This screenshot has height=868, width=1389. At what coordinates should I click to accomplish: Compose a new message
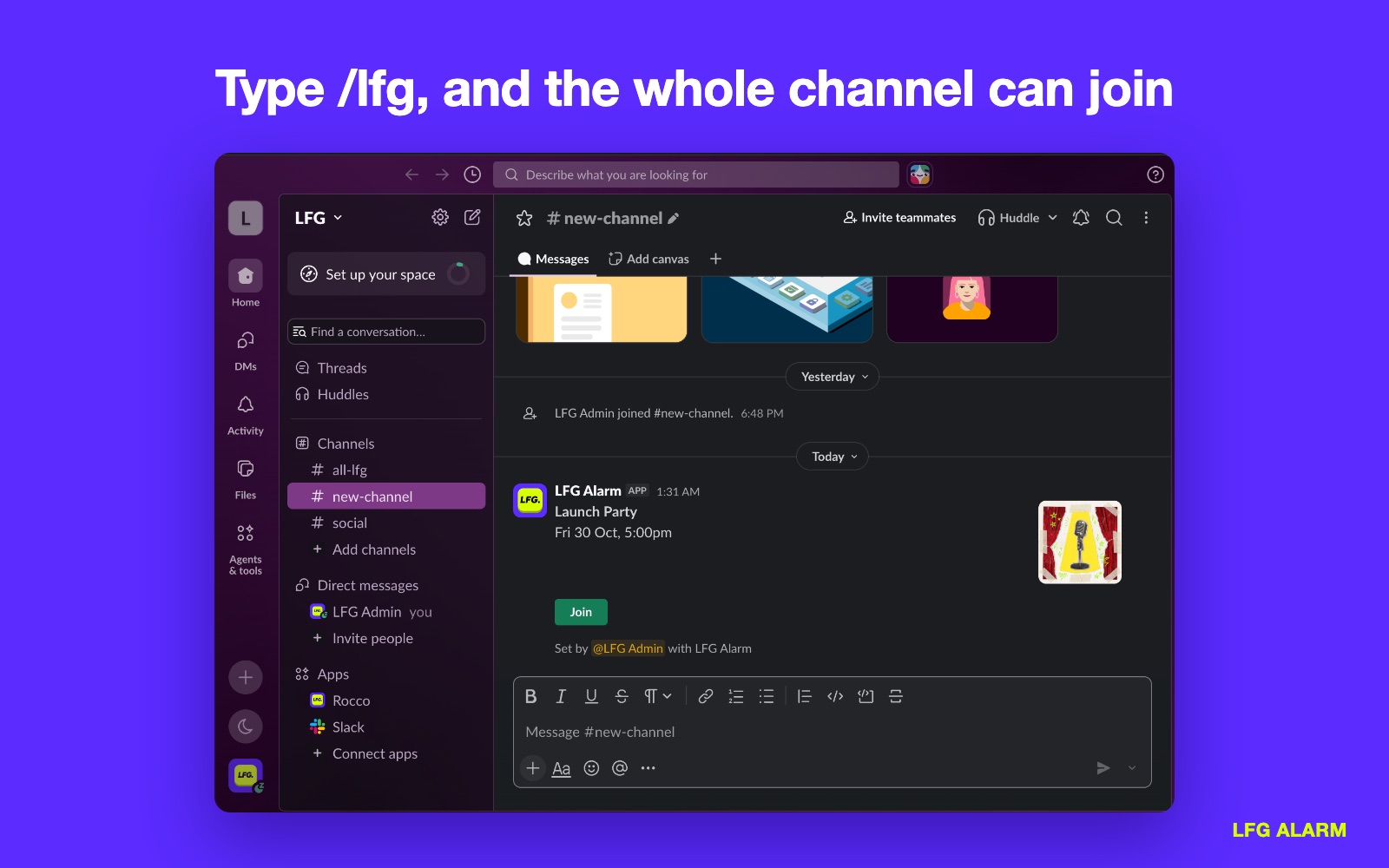tap(472, 217)
